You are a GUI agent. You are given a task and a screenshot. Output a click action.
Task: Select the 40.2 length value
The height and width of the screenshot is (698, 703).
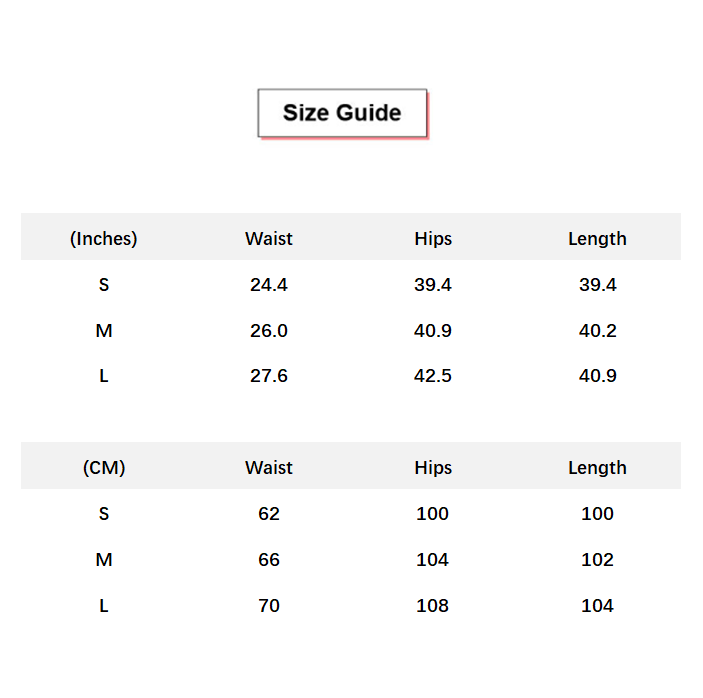(x=598, y=331)
